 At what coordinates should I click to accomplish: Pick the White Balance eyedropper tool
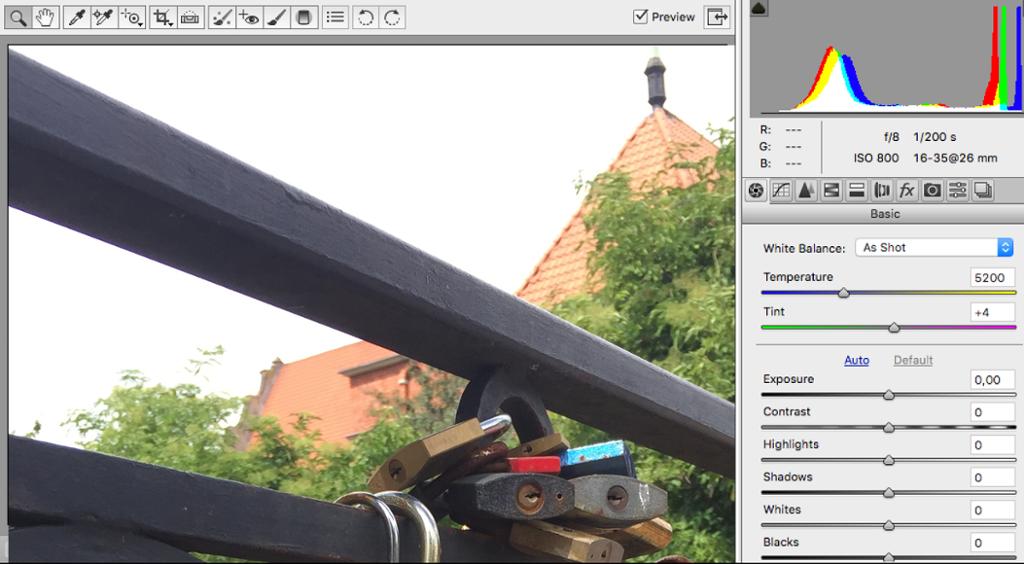click(76, 18)
